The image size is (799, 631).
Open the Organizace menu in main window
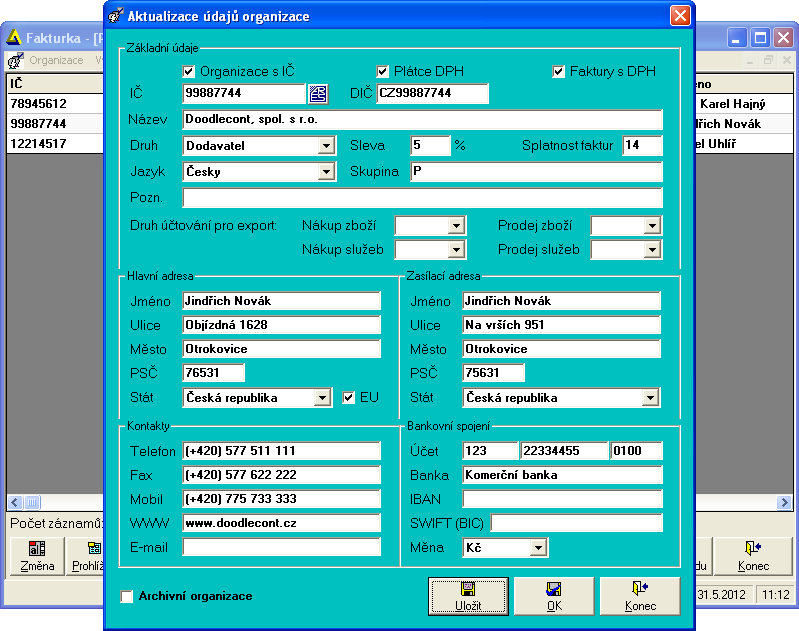tap(56, 60)
